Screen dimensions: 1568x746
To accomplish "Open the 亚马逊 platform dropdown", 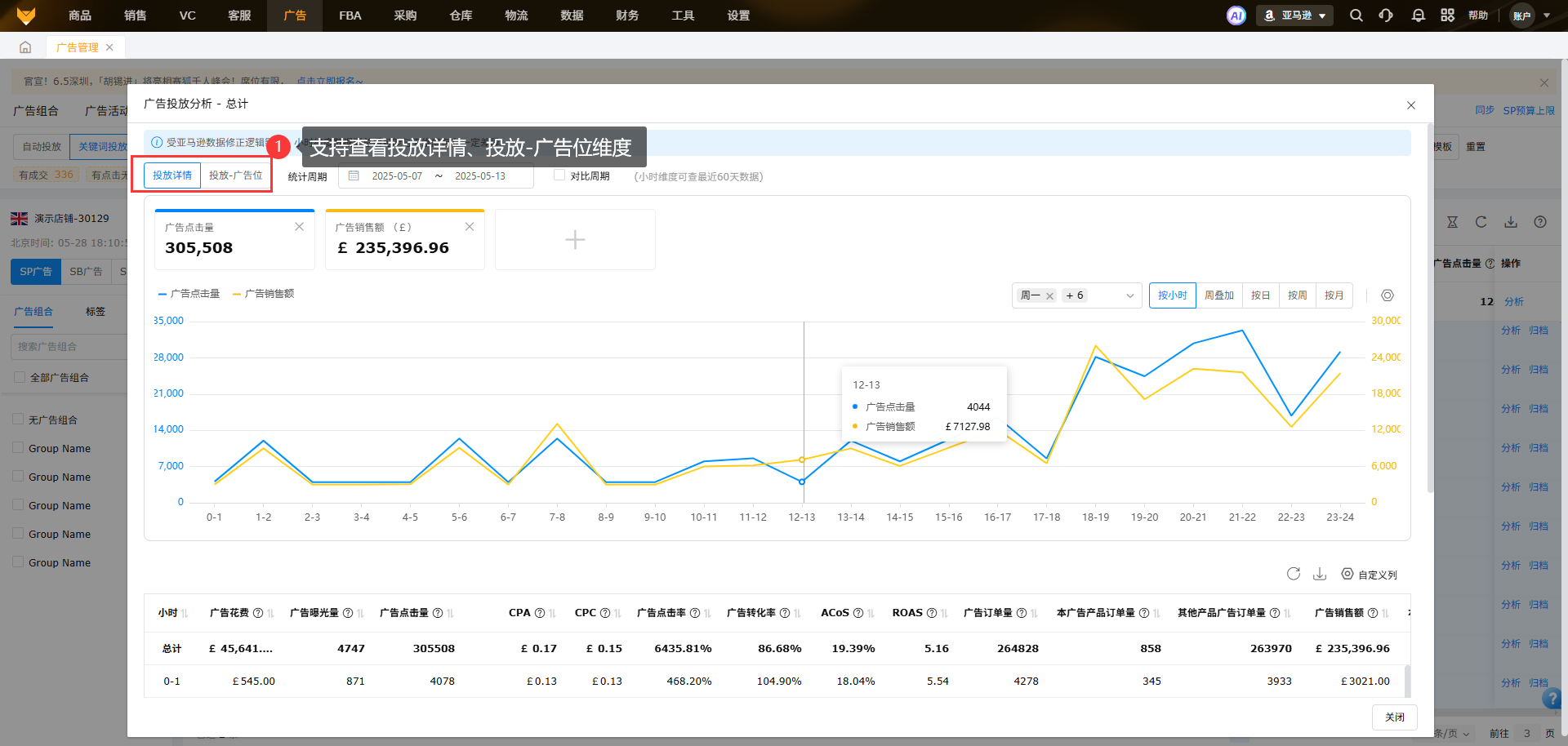I will (x=1294, y=16).
